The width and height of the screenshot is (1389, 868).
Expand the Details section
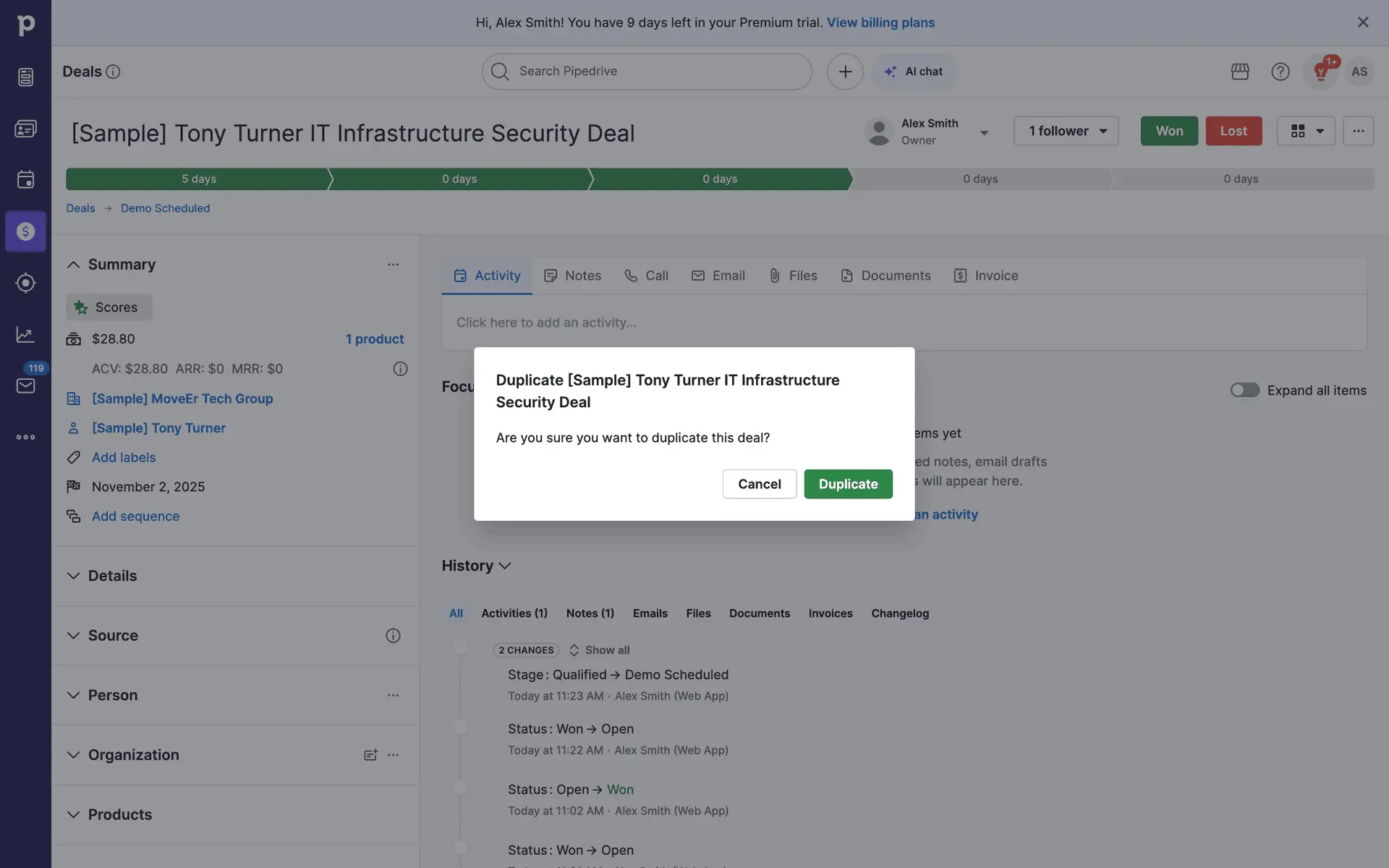pyautogui.click(x=74, y=576)
